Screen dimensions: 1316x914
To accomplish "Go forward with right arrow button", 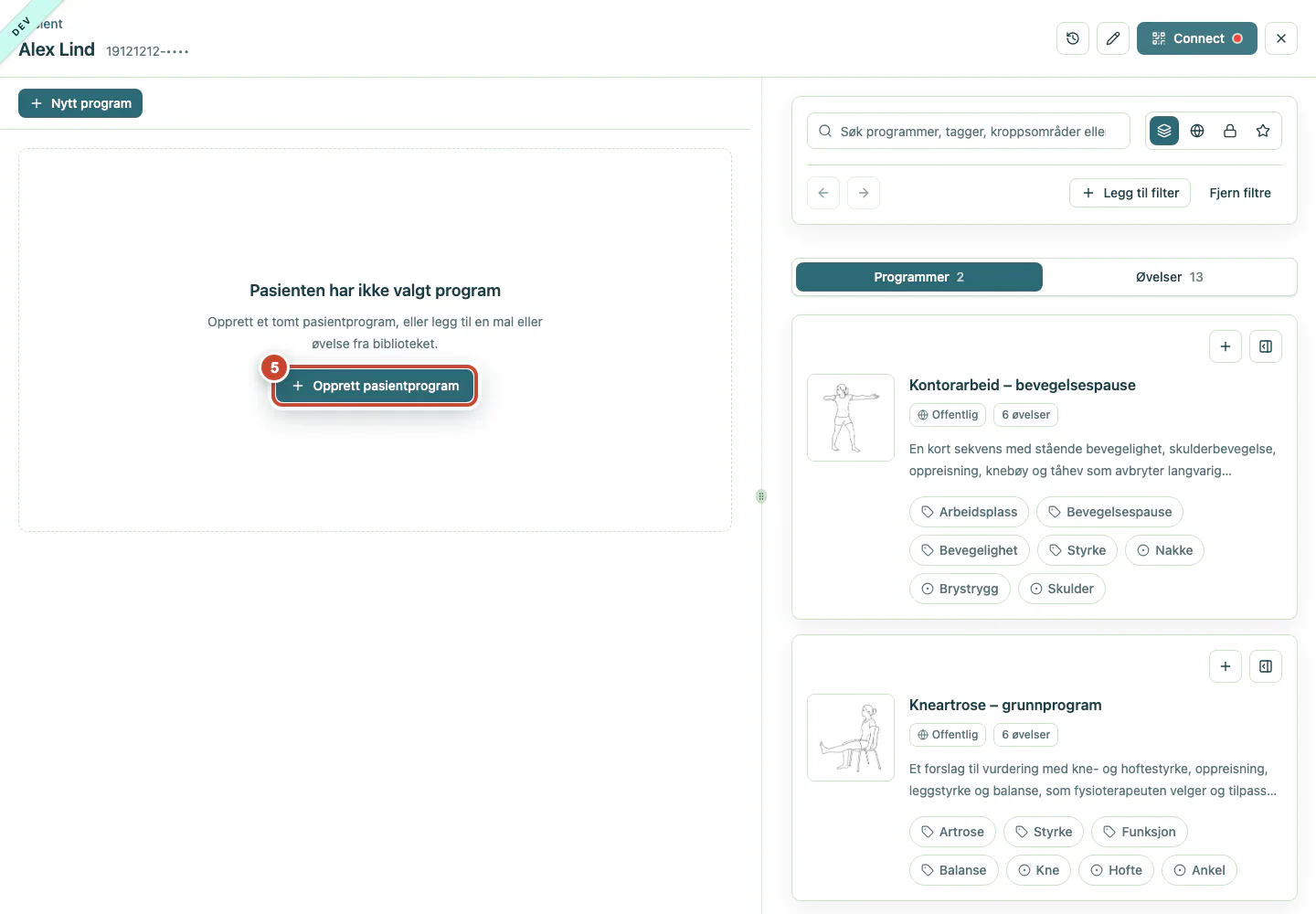I will click(x=864, y=193).
